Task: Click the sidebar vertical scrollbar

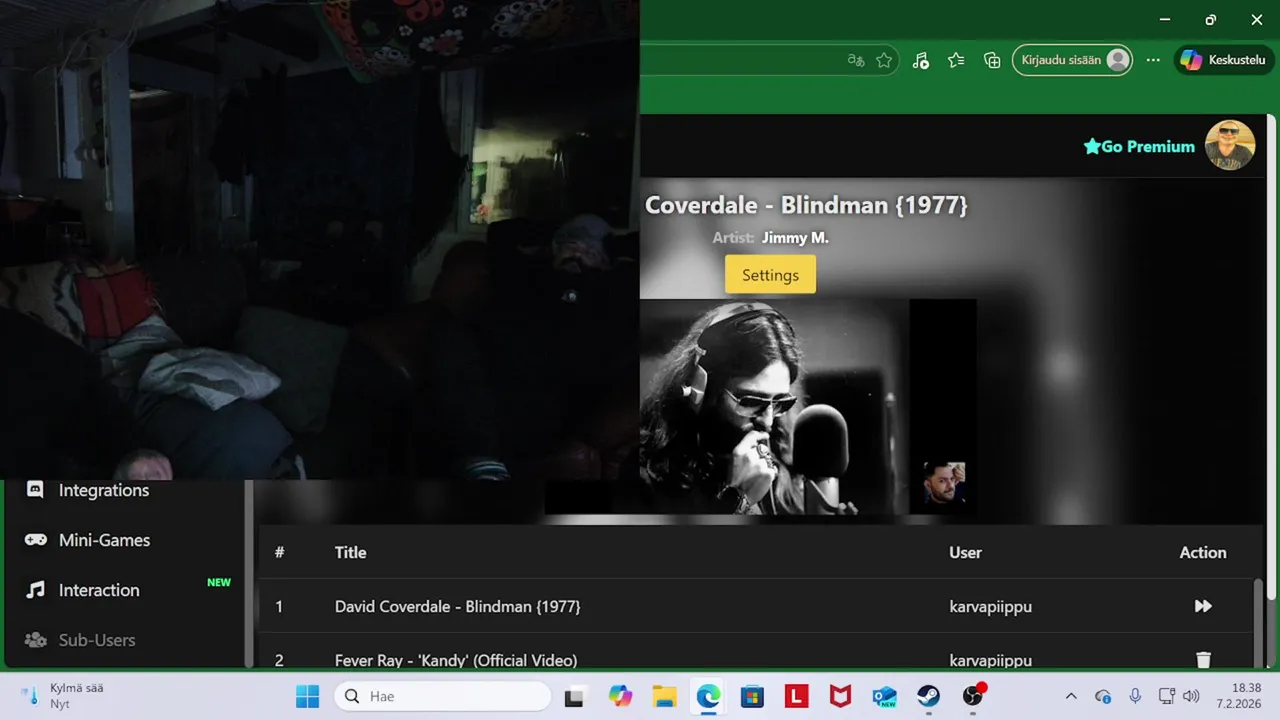Action: (249, 573)
